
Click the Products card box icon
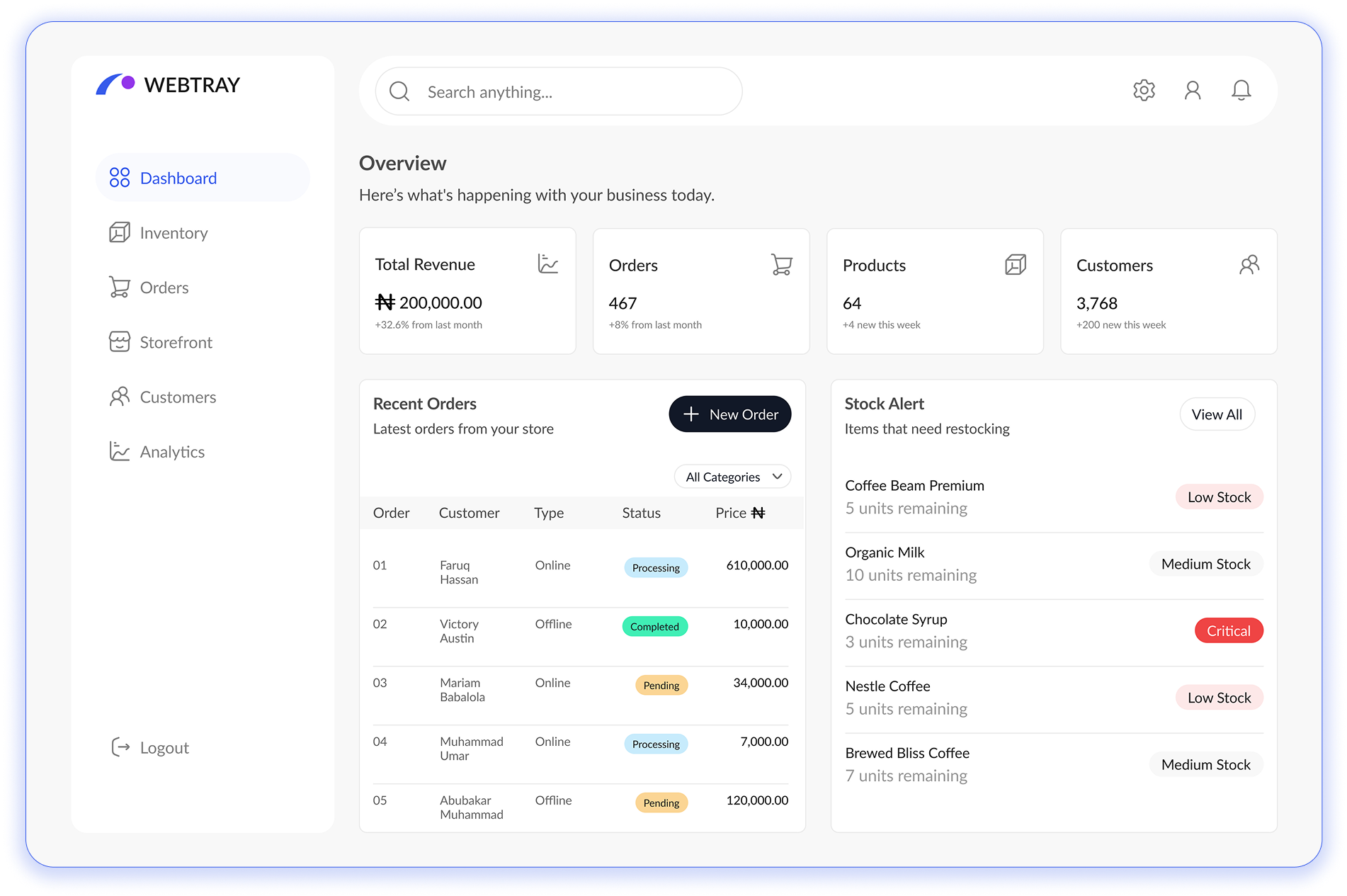1015,265
